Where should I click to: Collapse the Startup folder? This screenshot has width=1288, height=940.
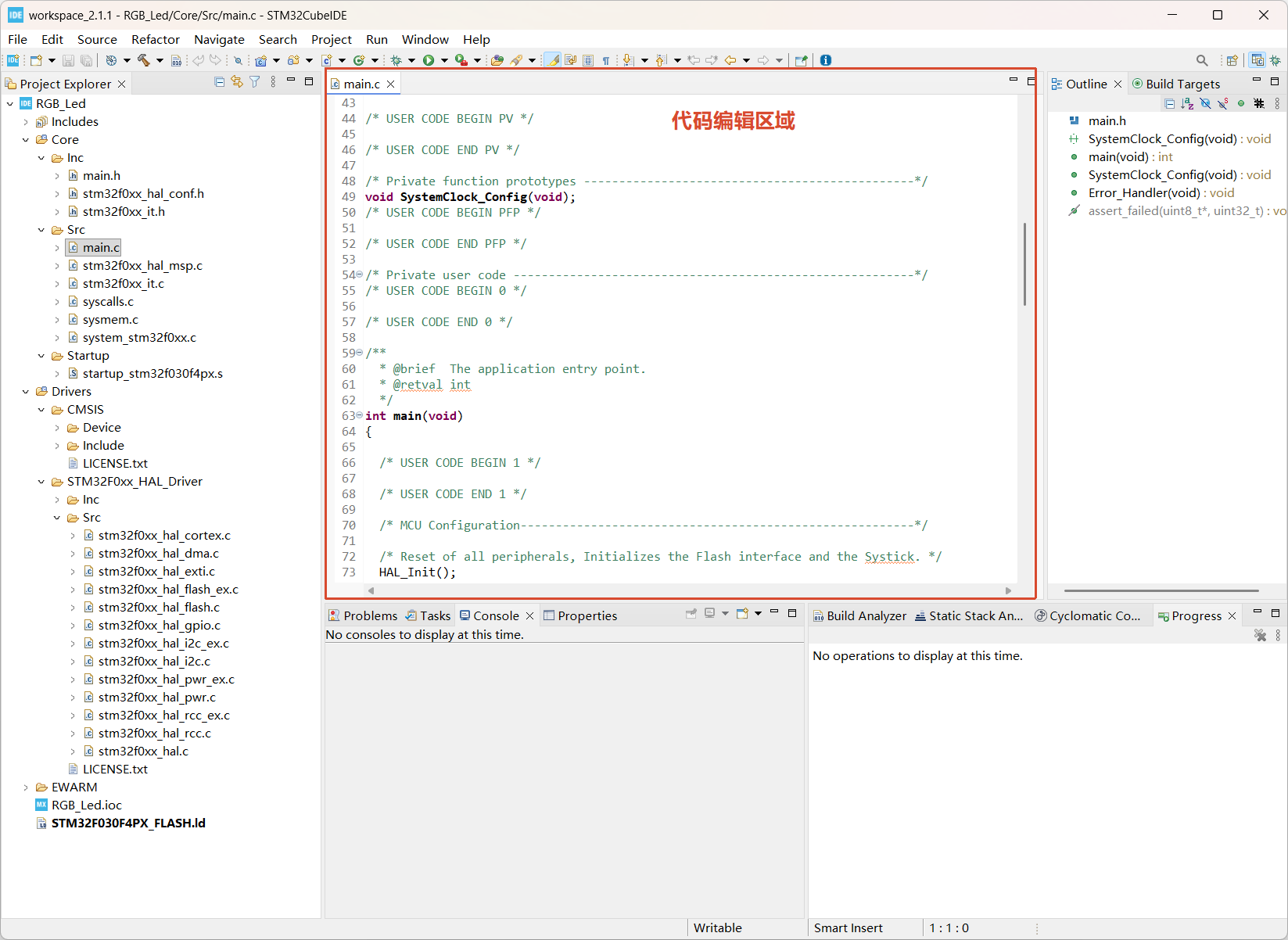click(41, 356)
